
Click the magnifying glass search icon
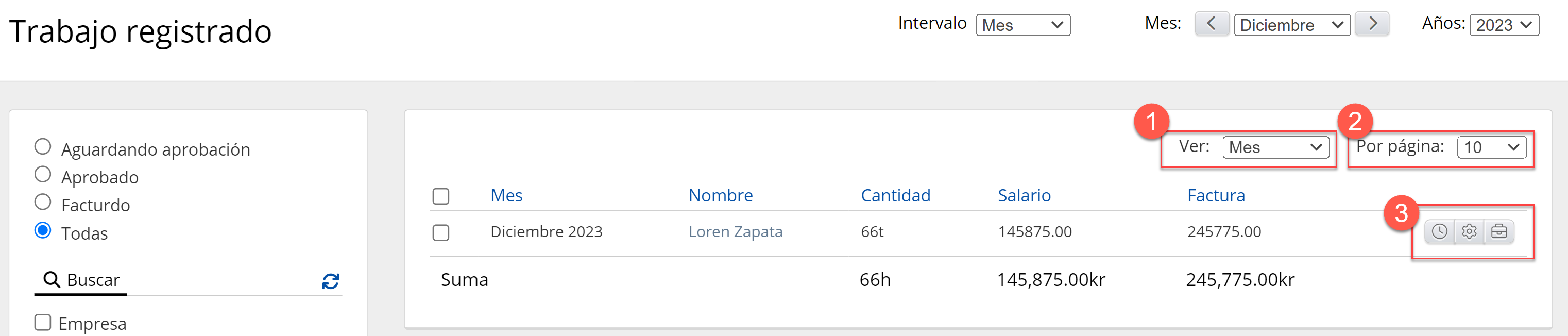click(52, 280)
